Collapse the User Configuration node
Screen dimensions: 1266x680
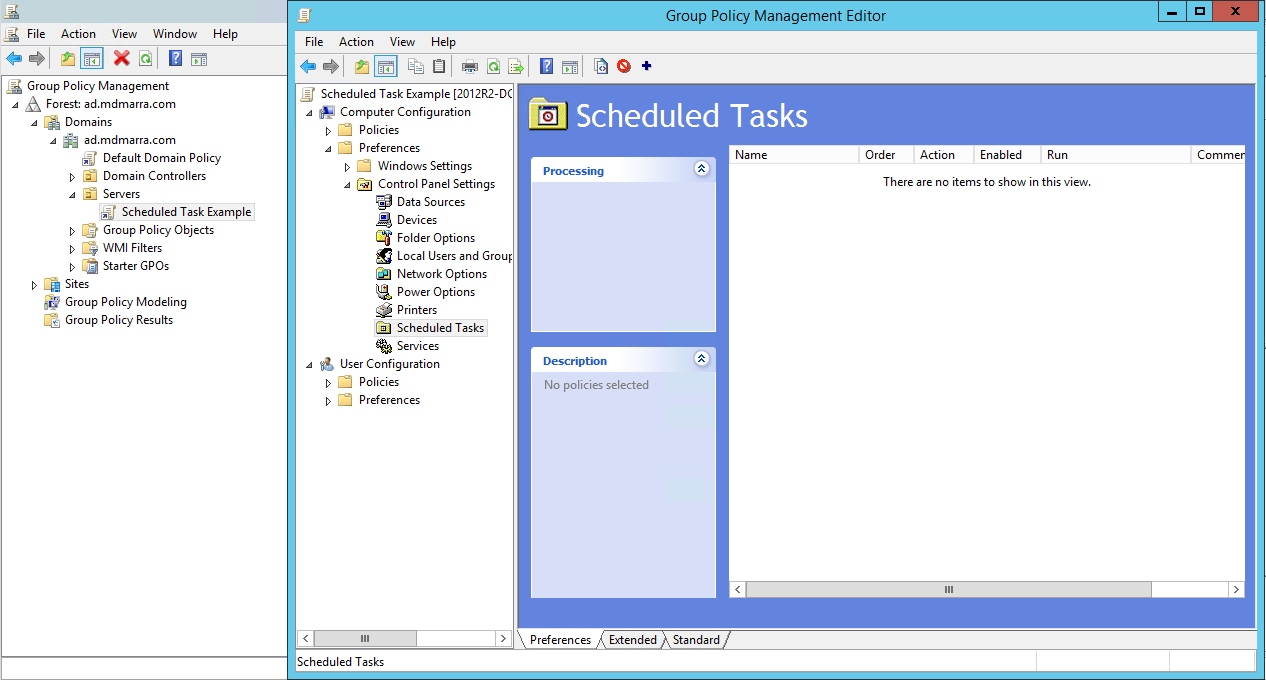click(x=309, y=365)
